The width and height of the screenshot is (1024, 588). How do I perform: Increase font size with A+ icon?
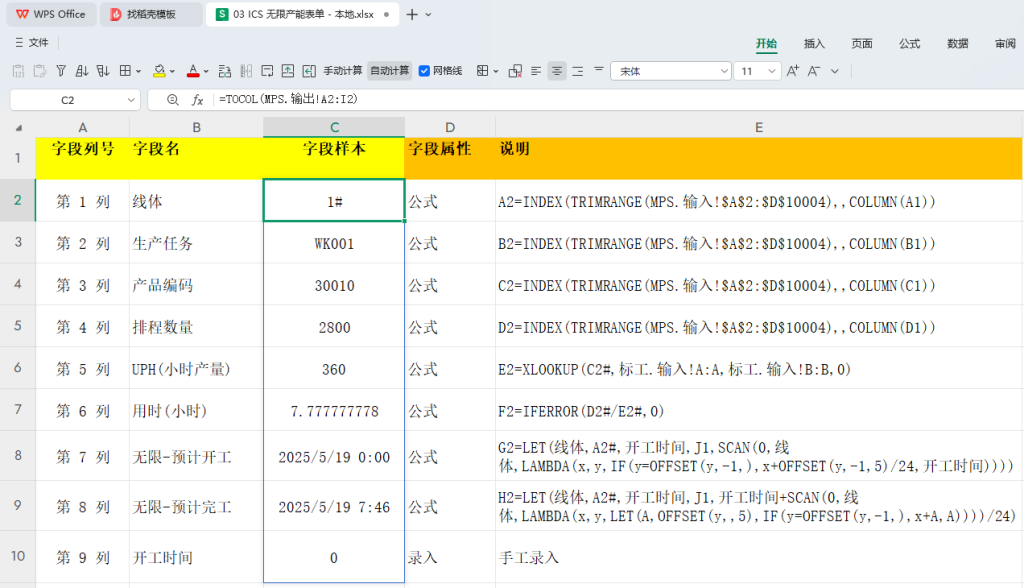pos(793,71)
